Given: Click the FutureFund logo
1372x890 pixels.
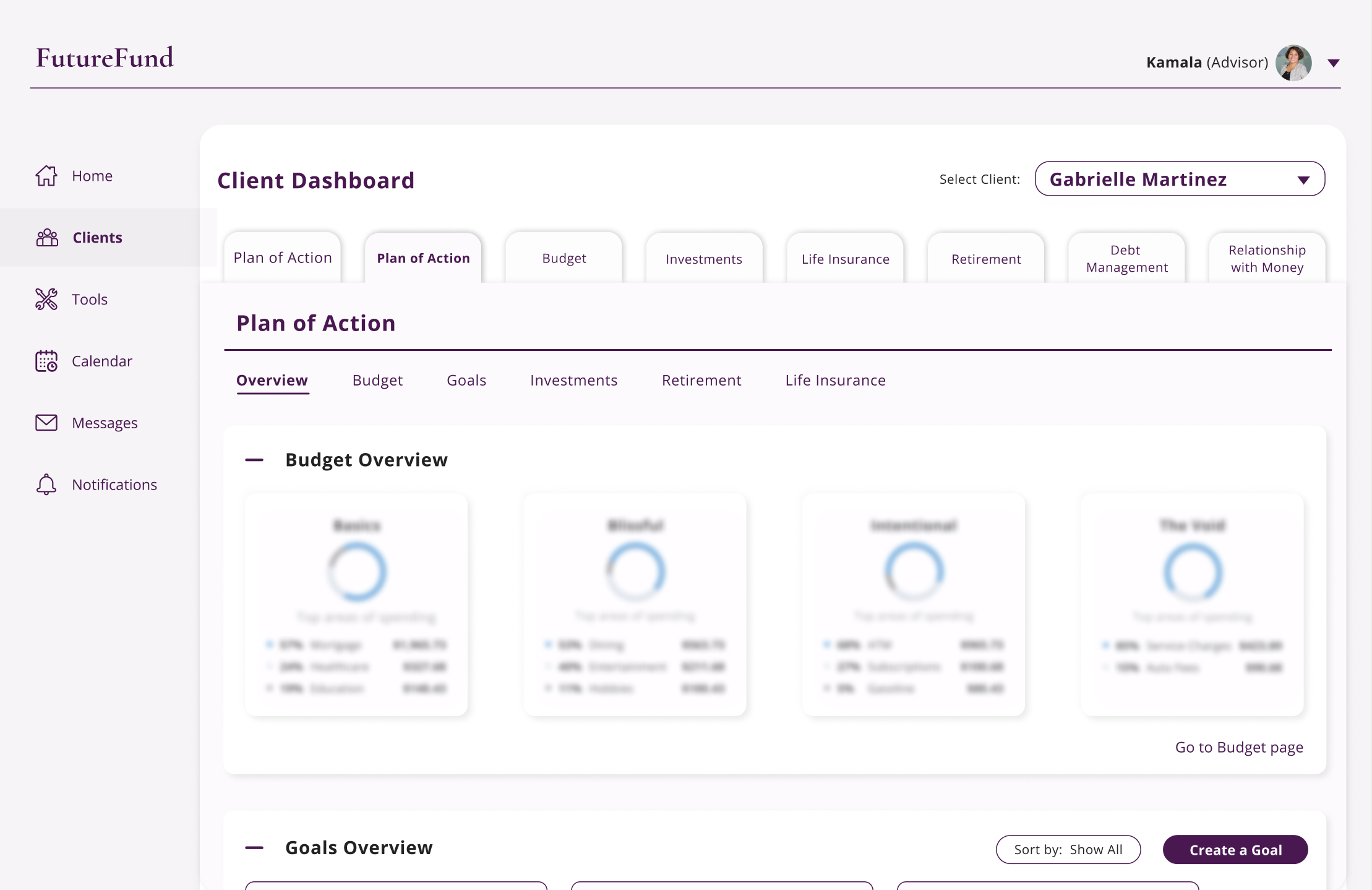Looking at the screenshot, I should pos(105,58).
